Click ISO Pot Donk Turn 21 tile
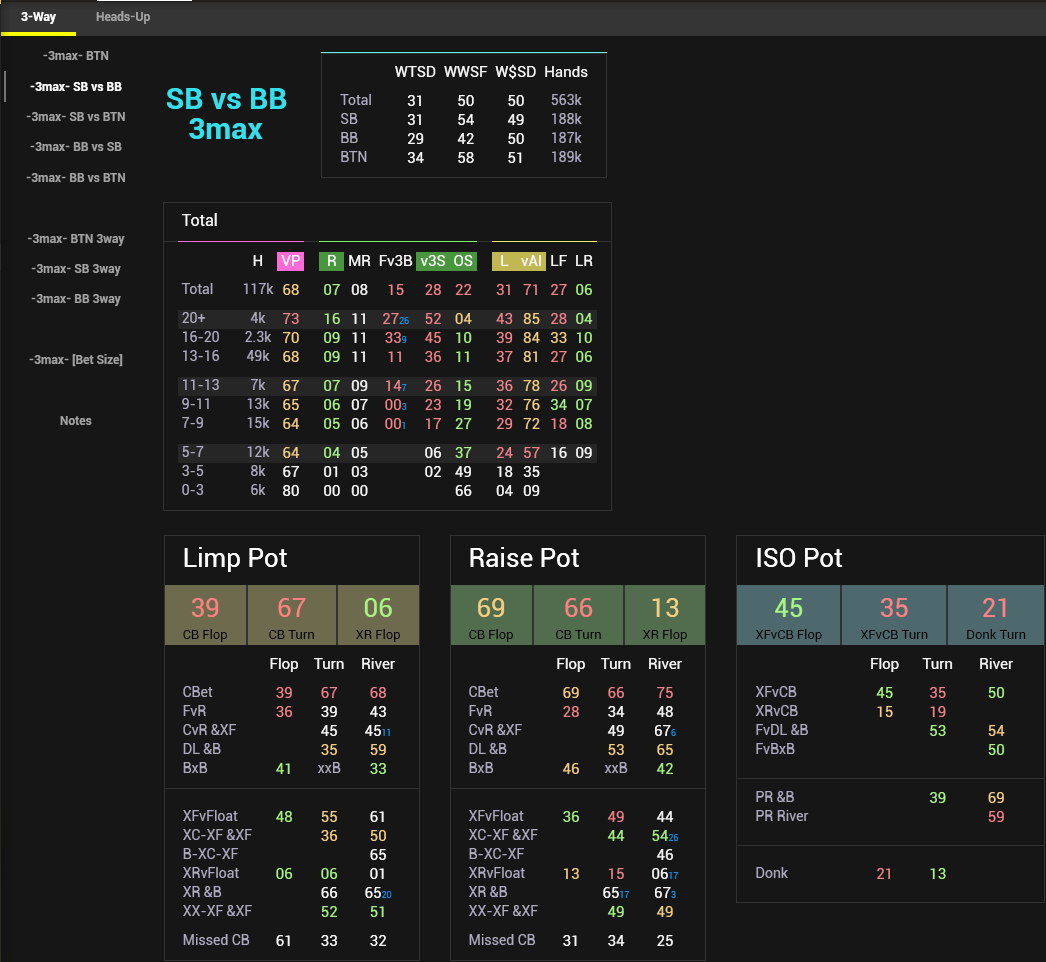The width and height of the screenshot is (1046, 962). click(995, 615)
